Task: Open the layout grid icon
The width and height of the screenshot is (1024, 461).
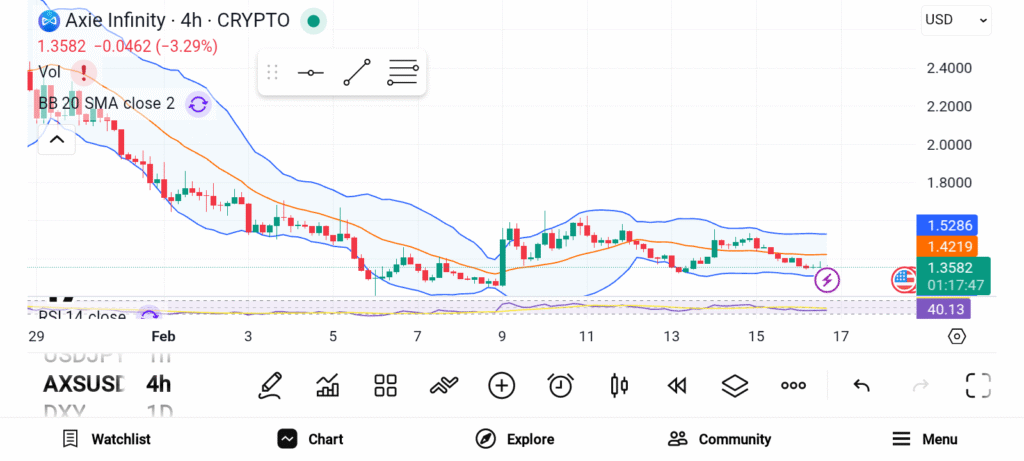Action: (x=385, y=385)
